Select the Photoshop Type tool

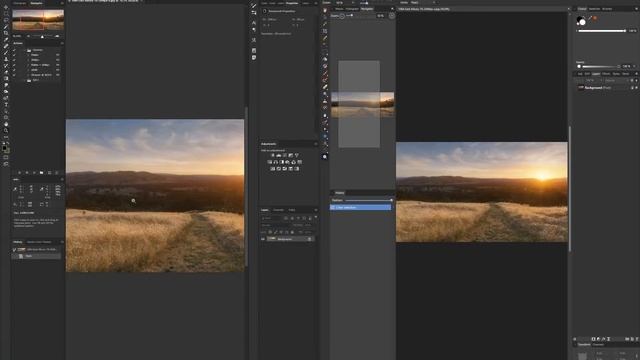tap(6, 104)
